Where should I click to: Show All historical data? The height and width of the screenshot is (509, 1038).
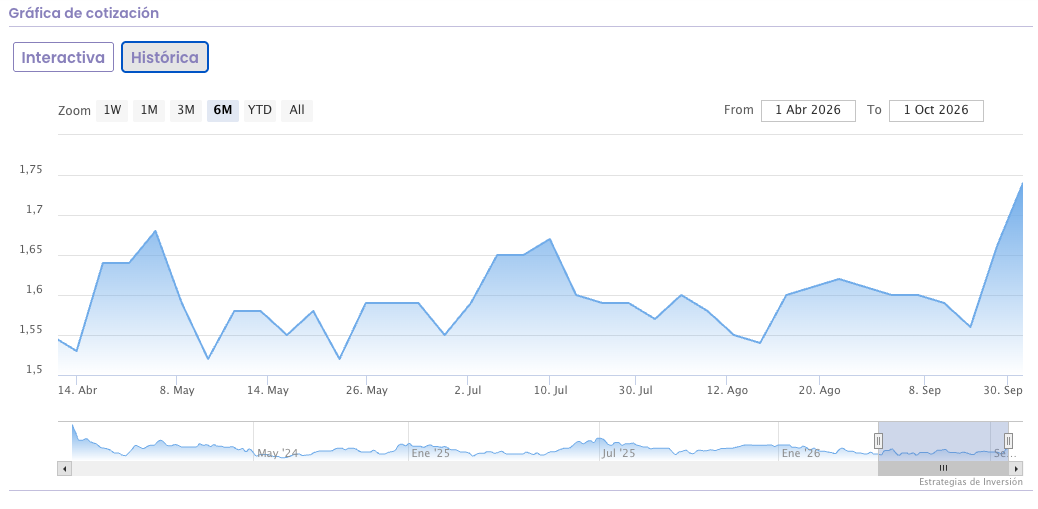(x=297, y=110)
